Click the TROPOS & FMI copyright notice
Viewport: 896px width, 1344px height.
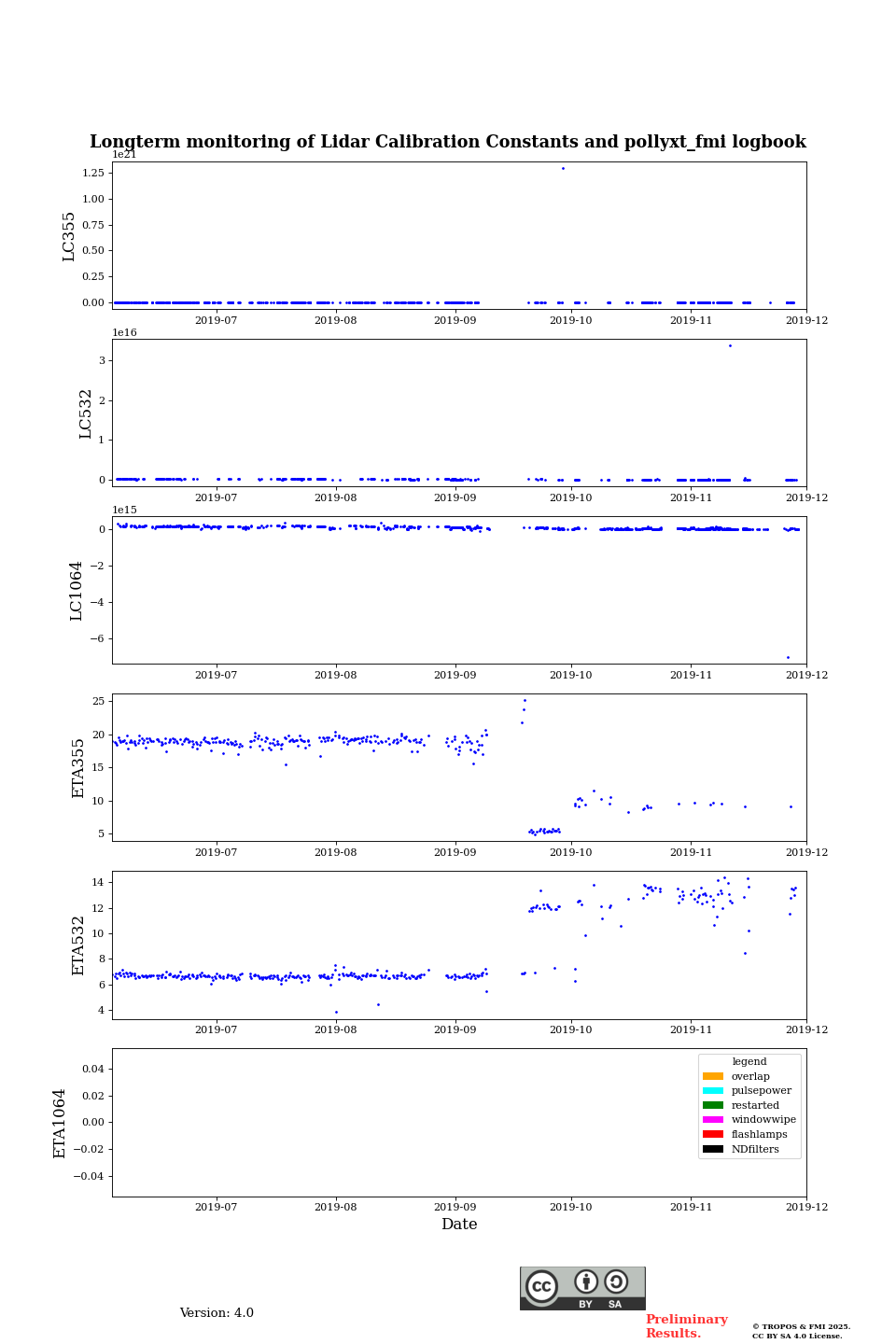pyautogui.click(x=801, y=1331)
